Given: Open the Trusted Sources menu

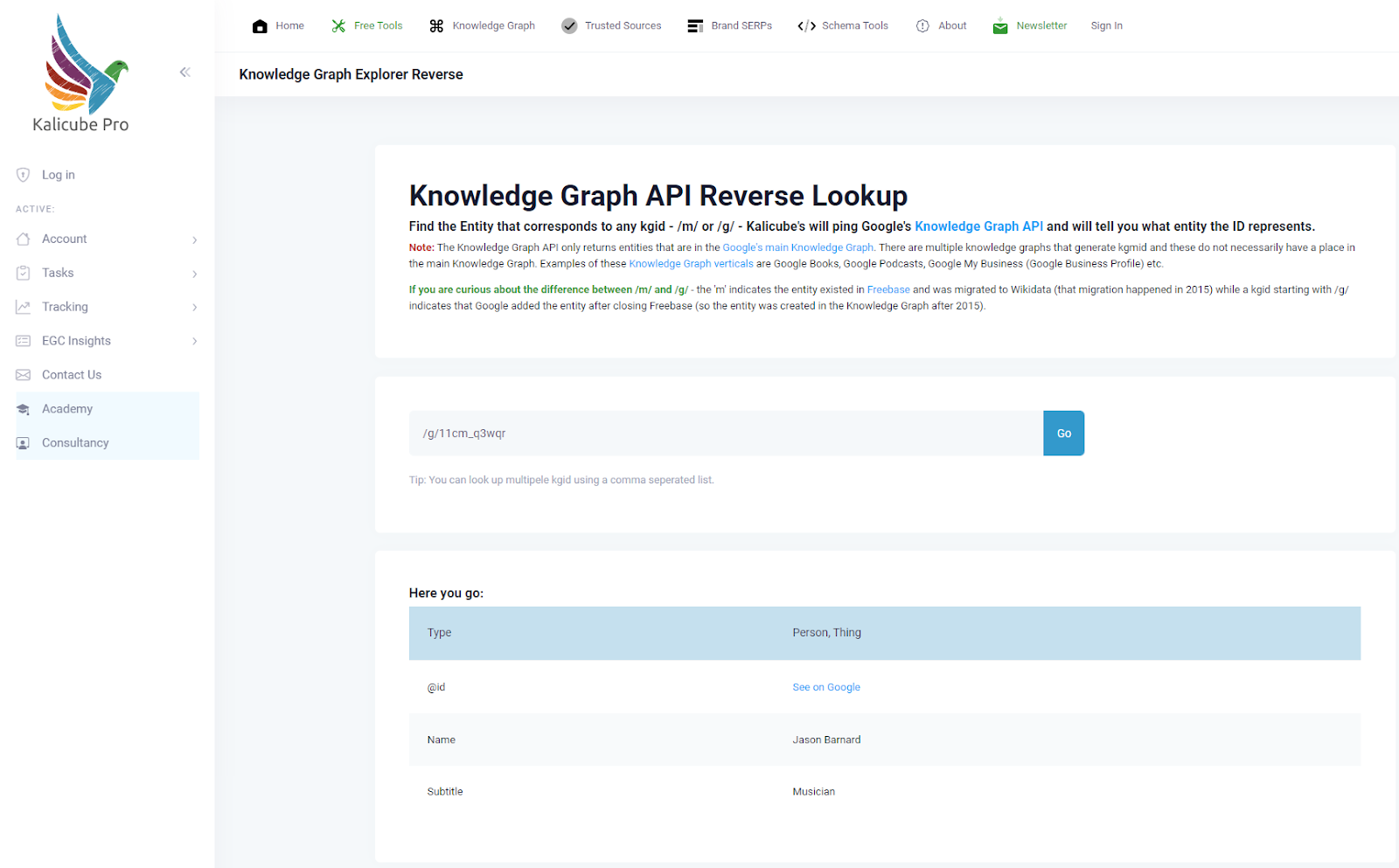Looking at the screenshot, I should coord(623,26).
